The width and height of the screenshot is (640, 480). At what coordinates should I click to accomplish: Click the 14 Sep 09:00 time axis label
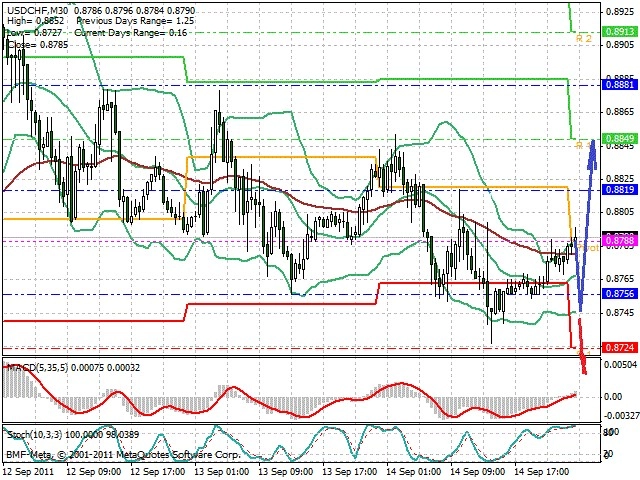point(478,472)
